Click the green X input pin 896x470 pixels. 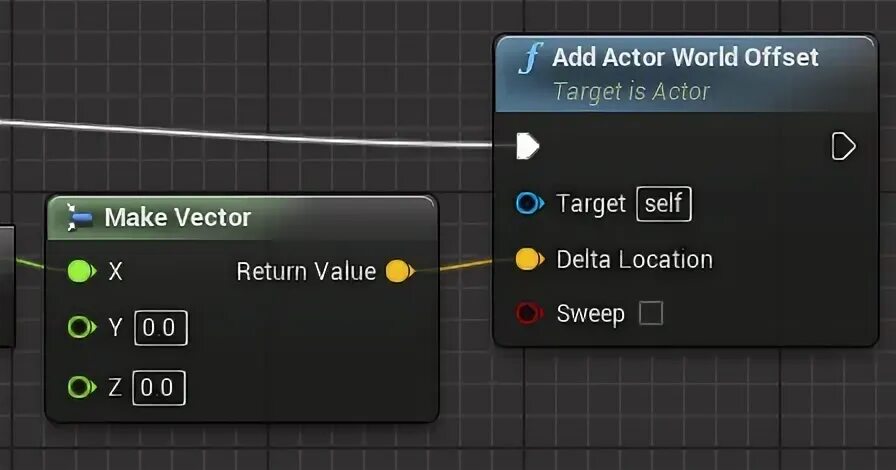(x=82, y=271)
